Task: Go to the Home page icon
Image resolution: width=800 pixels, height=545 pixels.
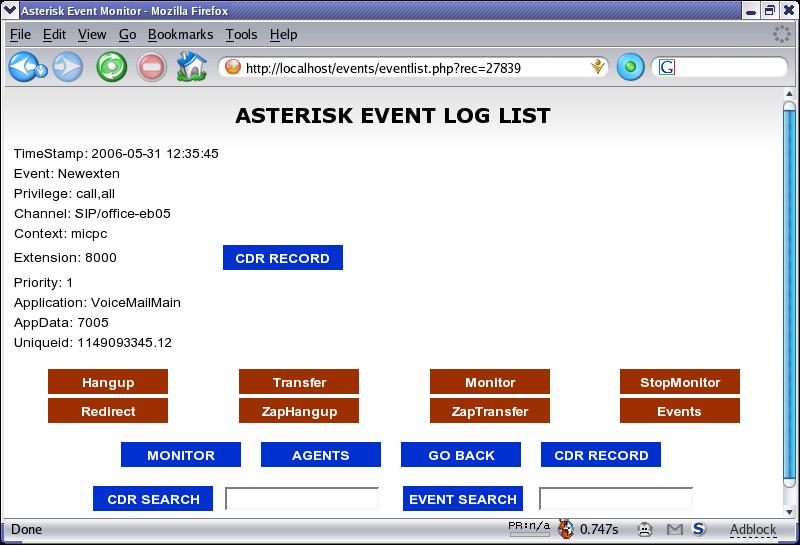Action: click(x=190, y=68)
